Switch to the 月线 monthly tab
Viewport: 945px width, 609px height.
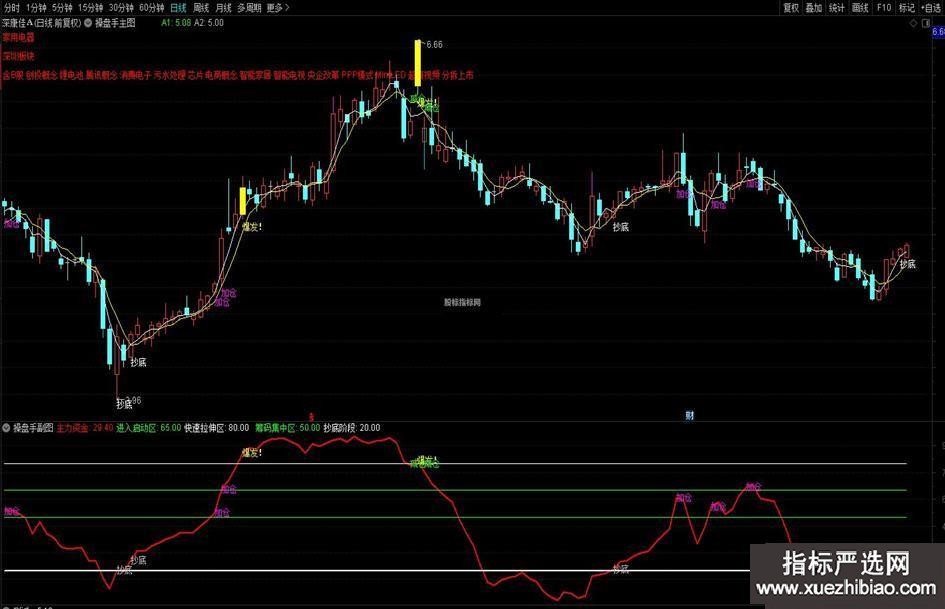click(x=223, y=8)
